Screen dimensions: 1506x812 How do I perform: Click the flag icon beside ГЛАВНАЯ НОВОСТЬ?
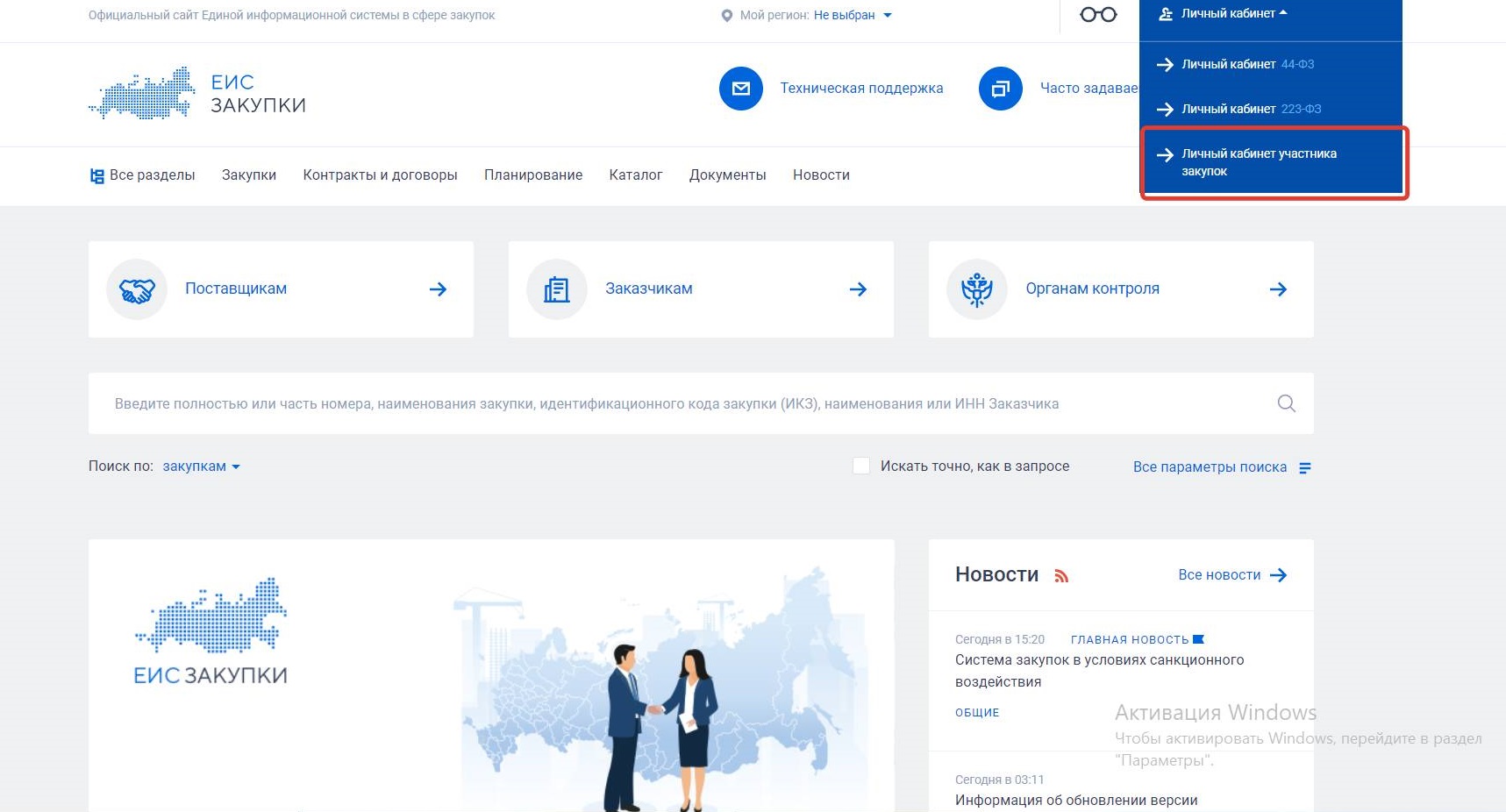tap(1199, 639)
